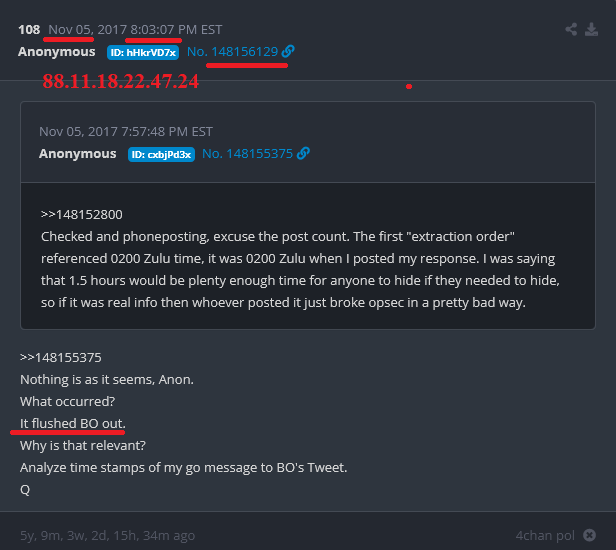Image resolution: width=616 pixels, height=550 pixels.
Task: Click the share icon at top right
Action: tap(572, 29)
